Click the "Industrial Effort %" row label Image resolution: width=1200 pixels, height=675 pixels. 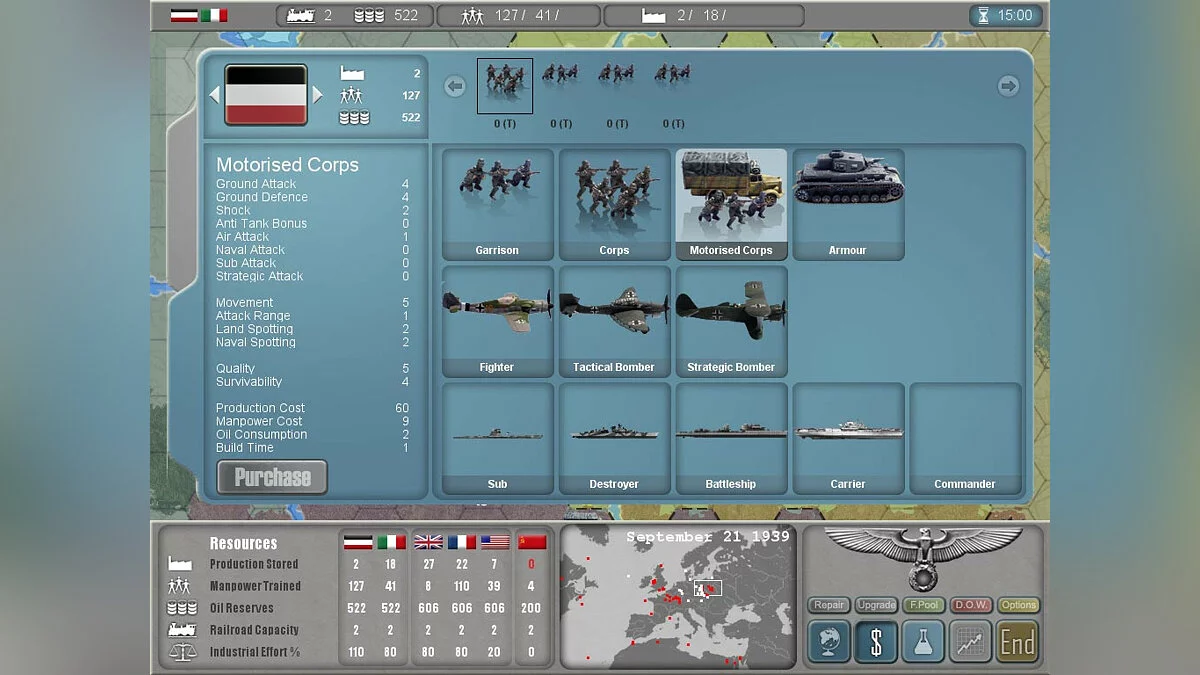pyautogui.click(x=254, y=652)
